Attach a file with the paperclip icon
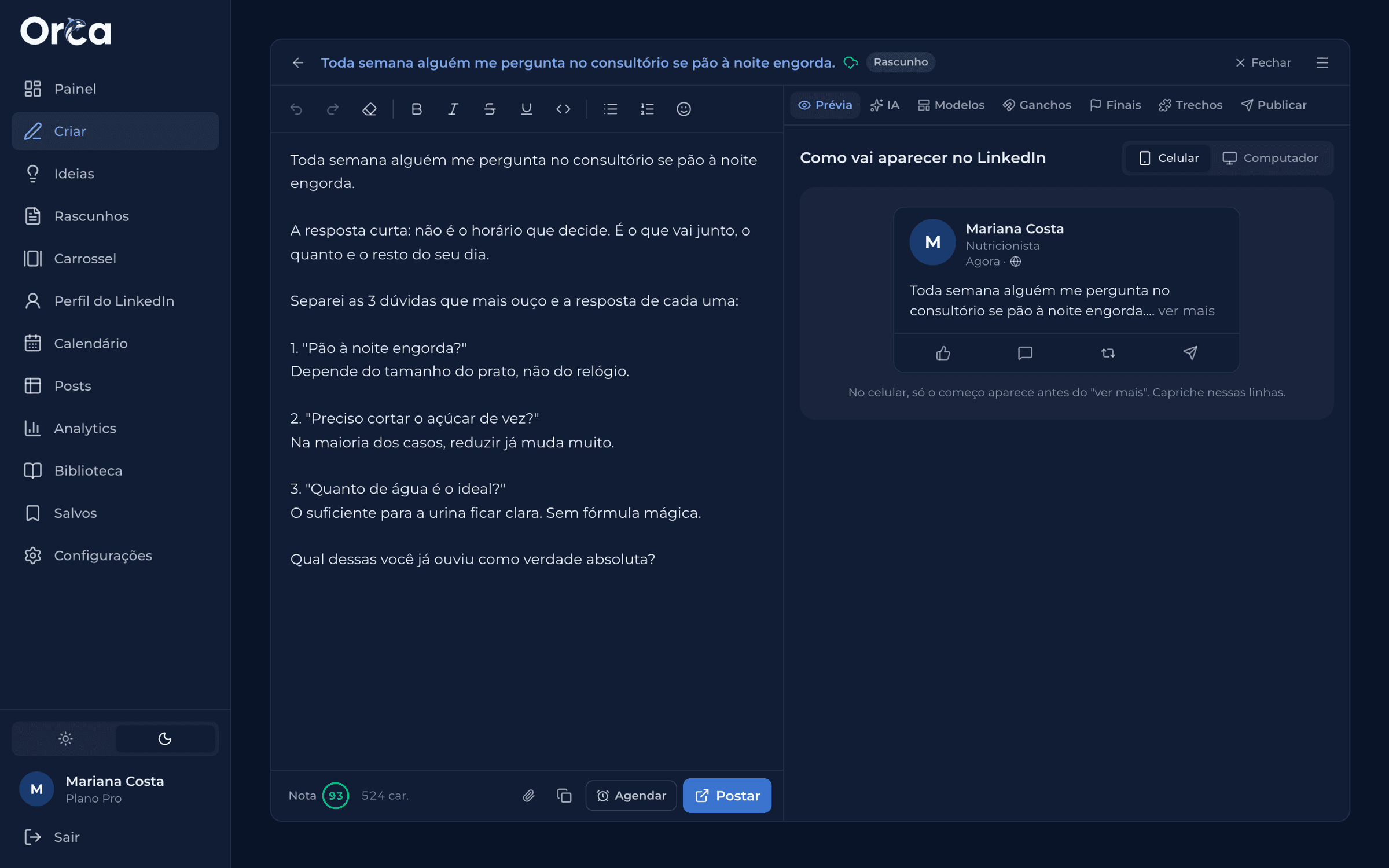The height and width of the screenshot is (868, 1389). coord(528,796)
